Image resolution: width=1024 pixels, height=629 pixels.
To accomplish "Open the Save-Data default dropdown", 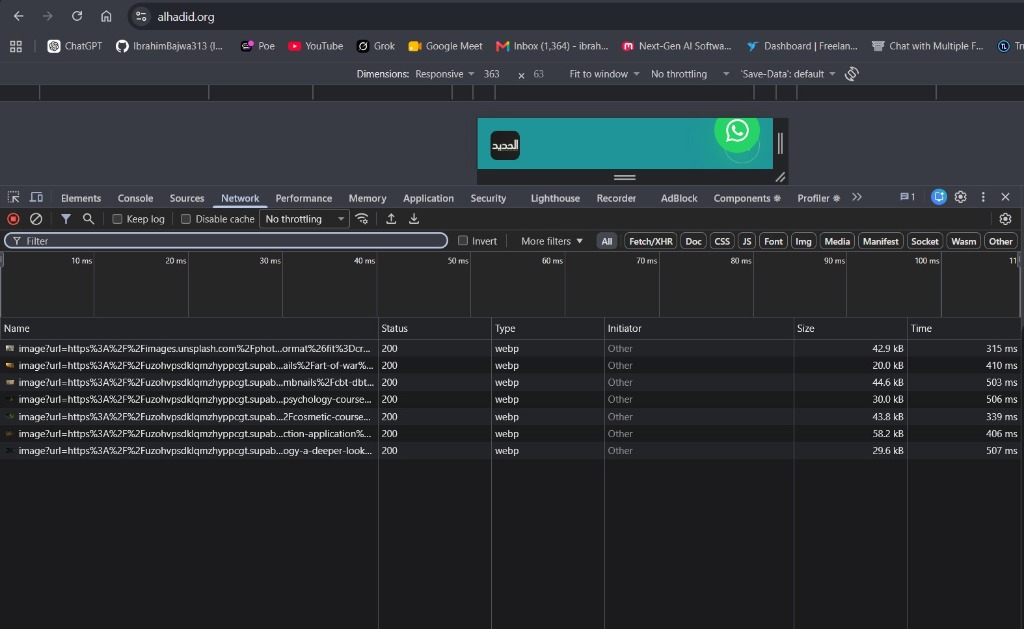I will point(788,74).
